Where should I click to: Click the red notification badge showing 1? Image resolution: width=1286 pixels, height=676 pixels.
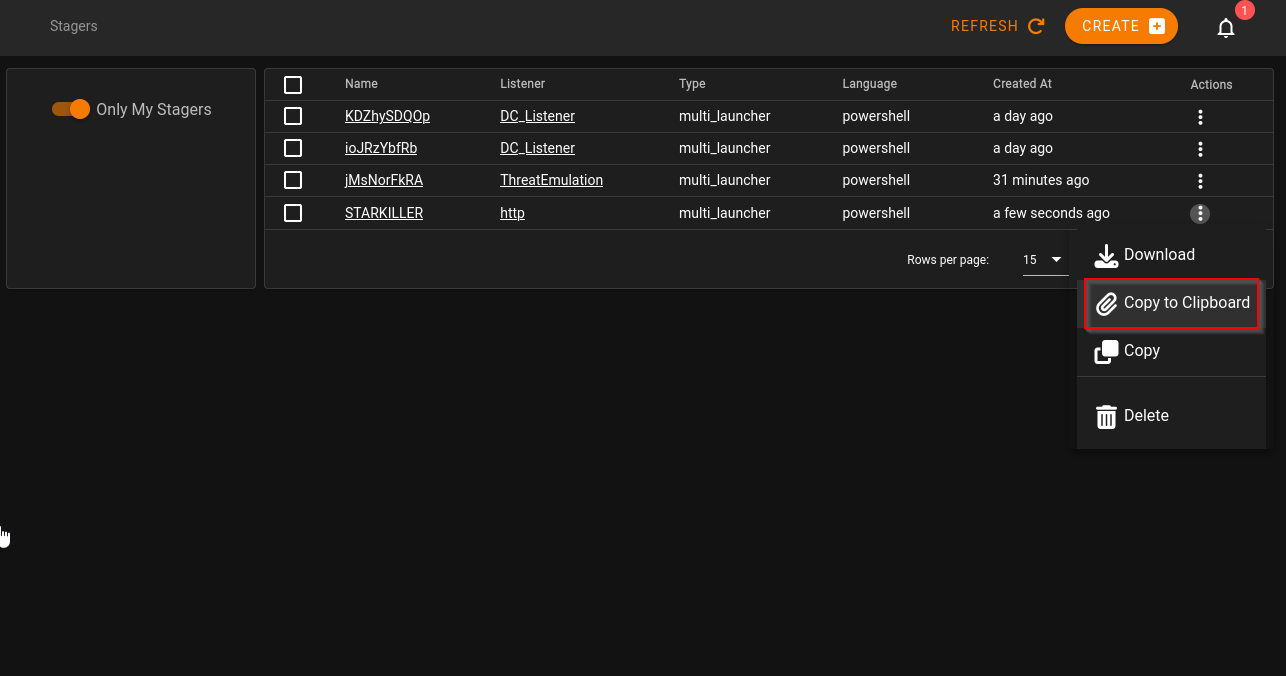[x=1244, y=11]
